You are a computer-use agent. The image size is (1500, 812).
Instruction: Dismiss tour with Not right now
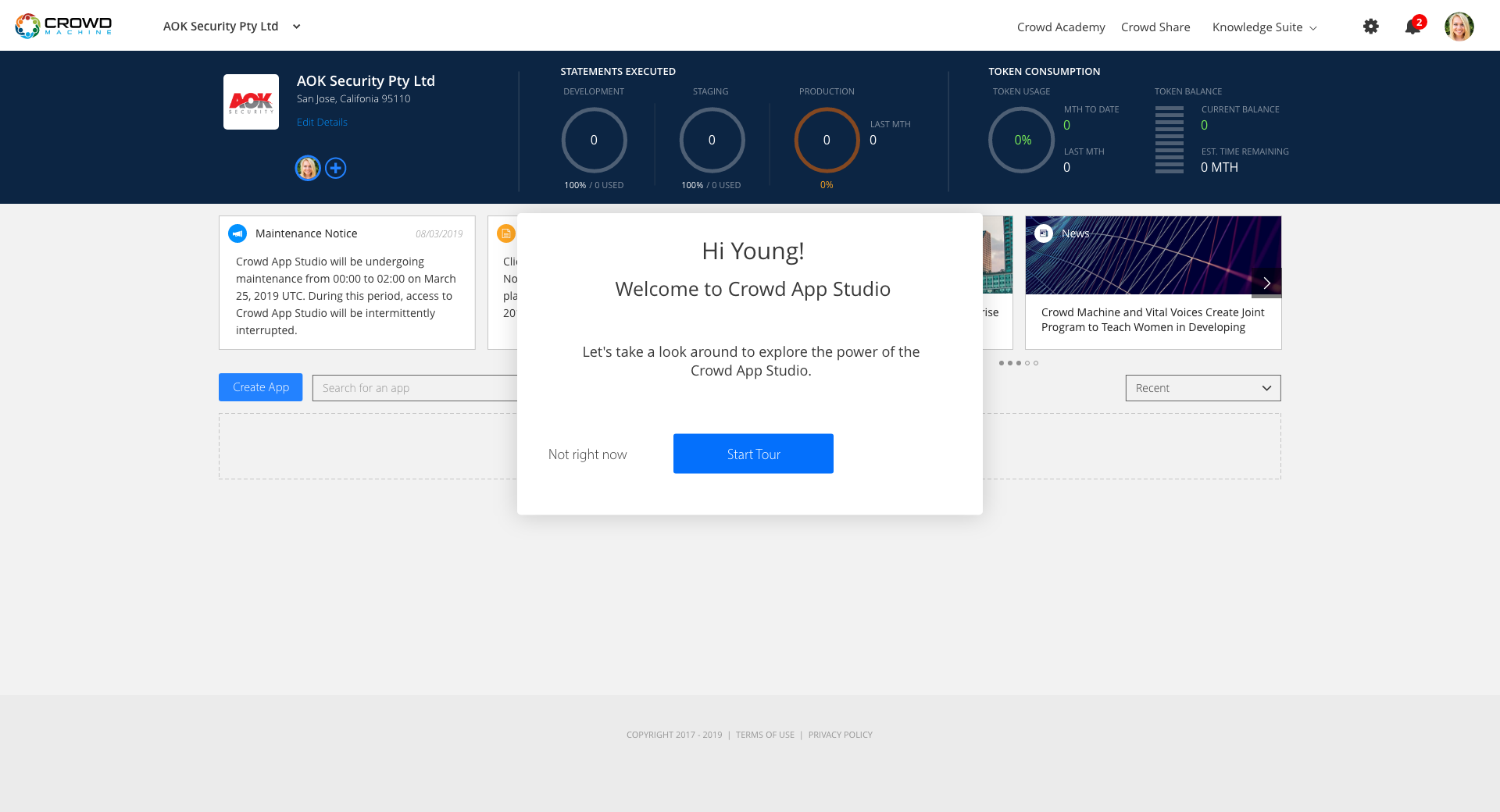587,454
